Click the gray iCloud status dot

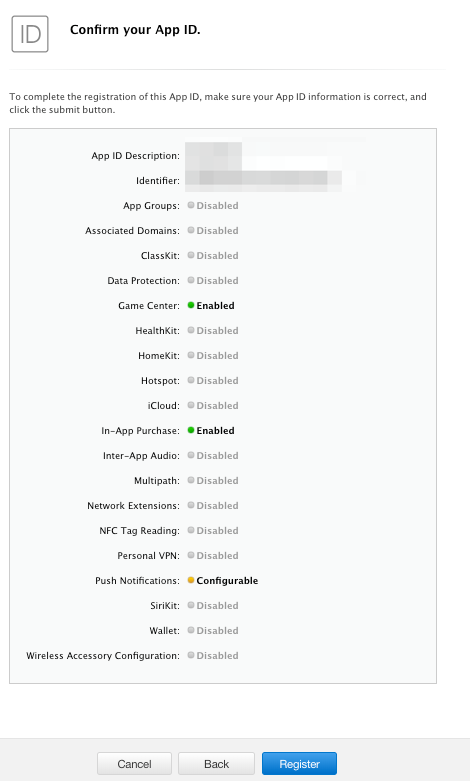(191, 405)
